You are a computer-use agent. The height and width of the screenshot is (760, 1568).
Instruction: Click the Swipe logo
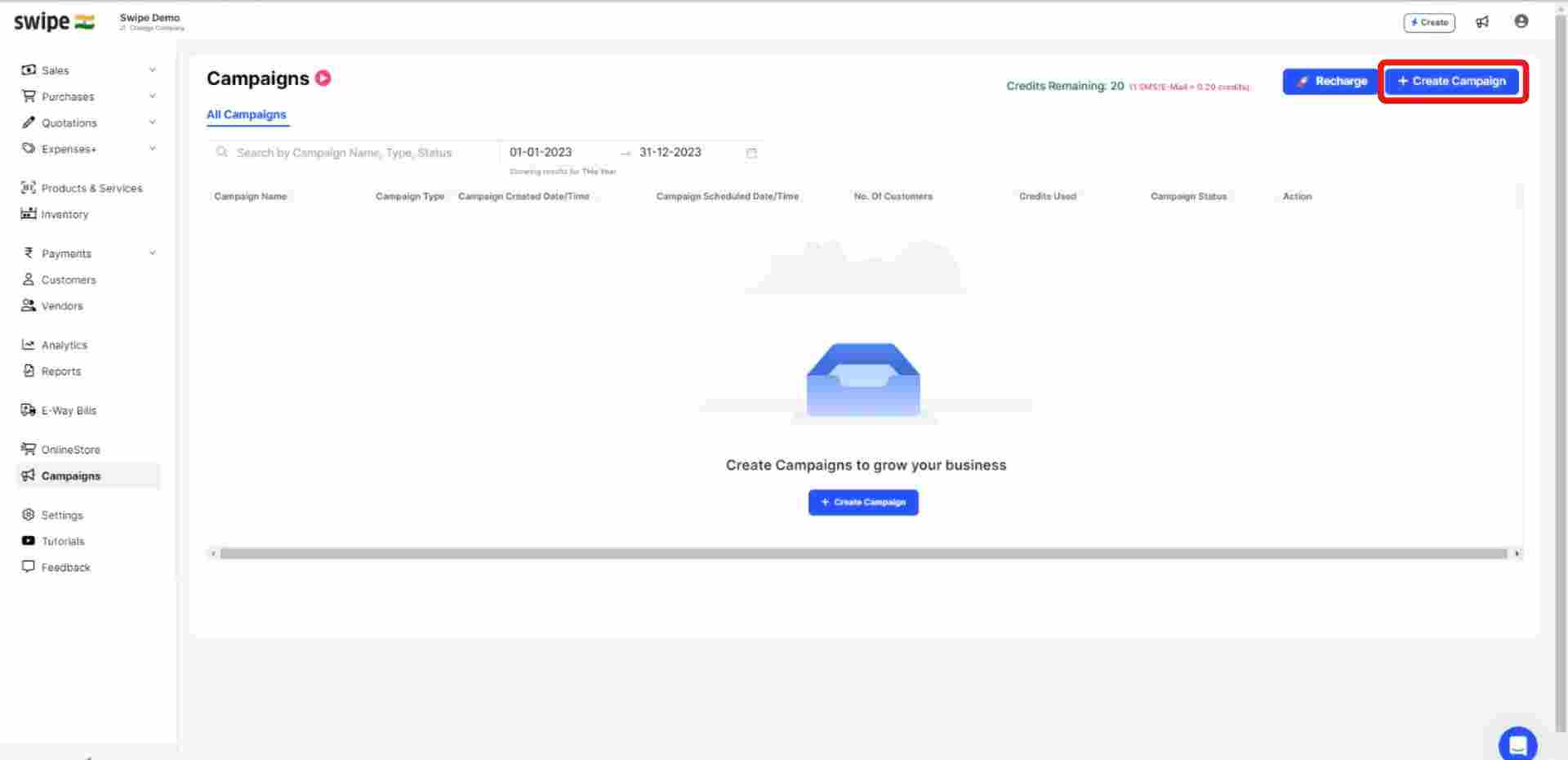click(54, 22)
